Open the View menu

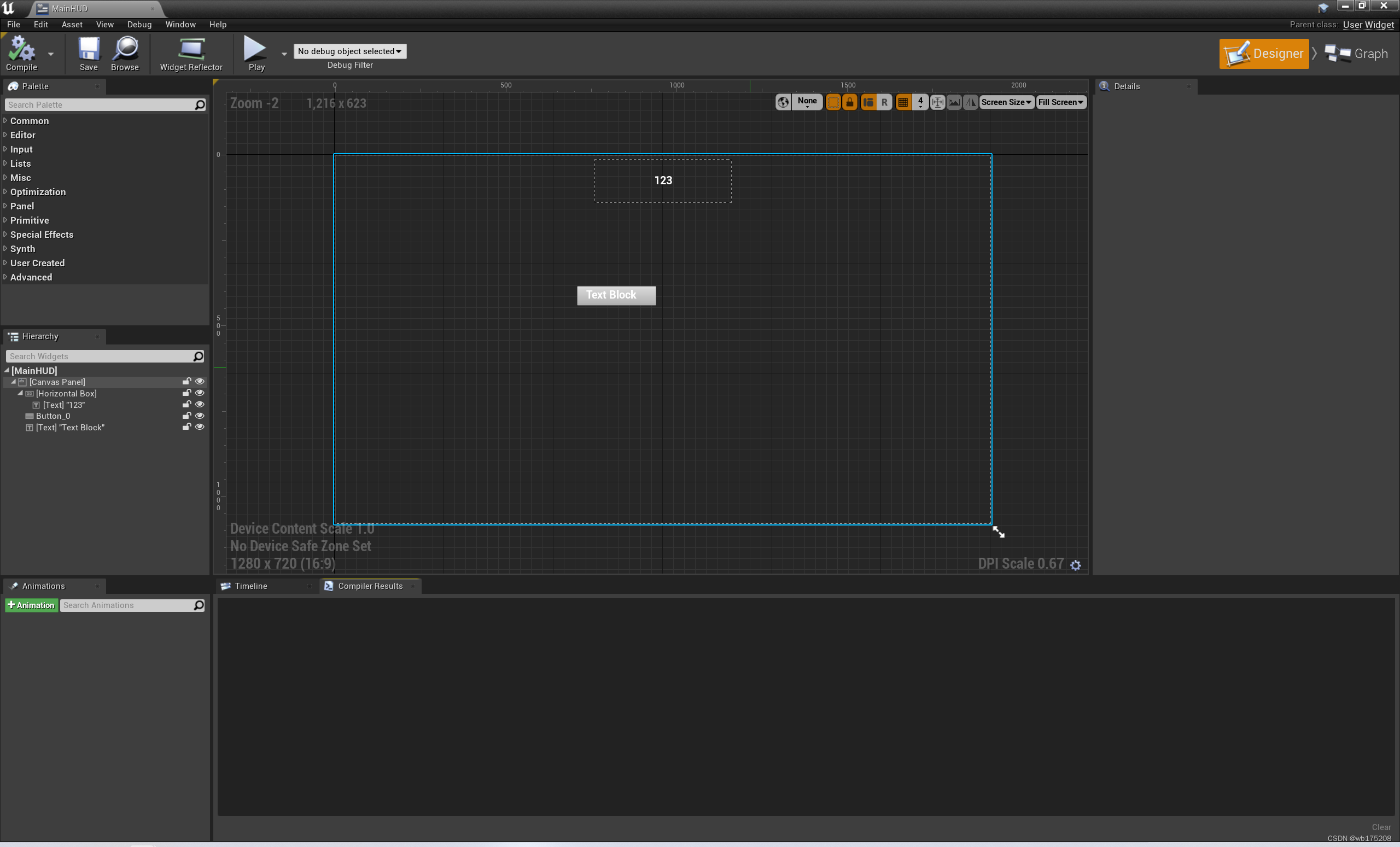tap(104, 25)
